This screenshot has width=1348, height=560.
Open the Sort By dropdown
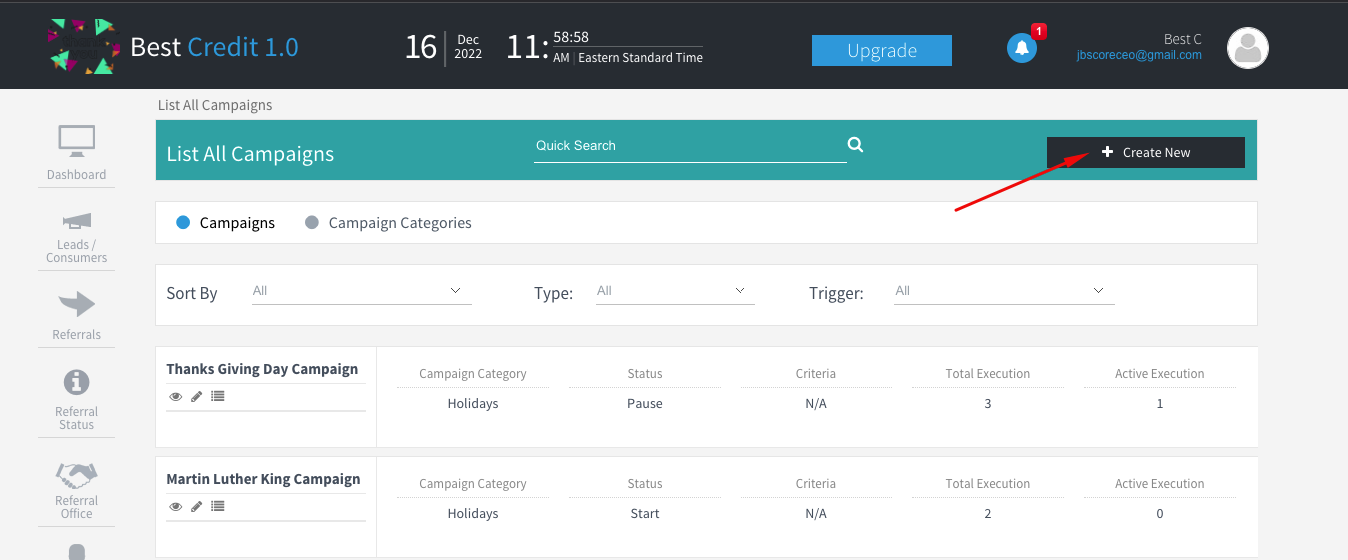click(x=361, y=291)
